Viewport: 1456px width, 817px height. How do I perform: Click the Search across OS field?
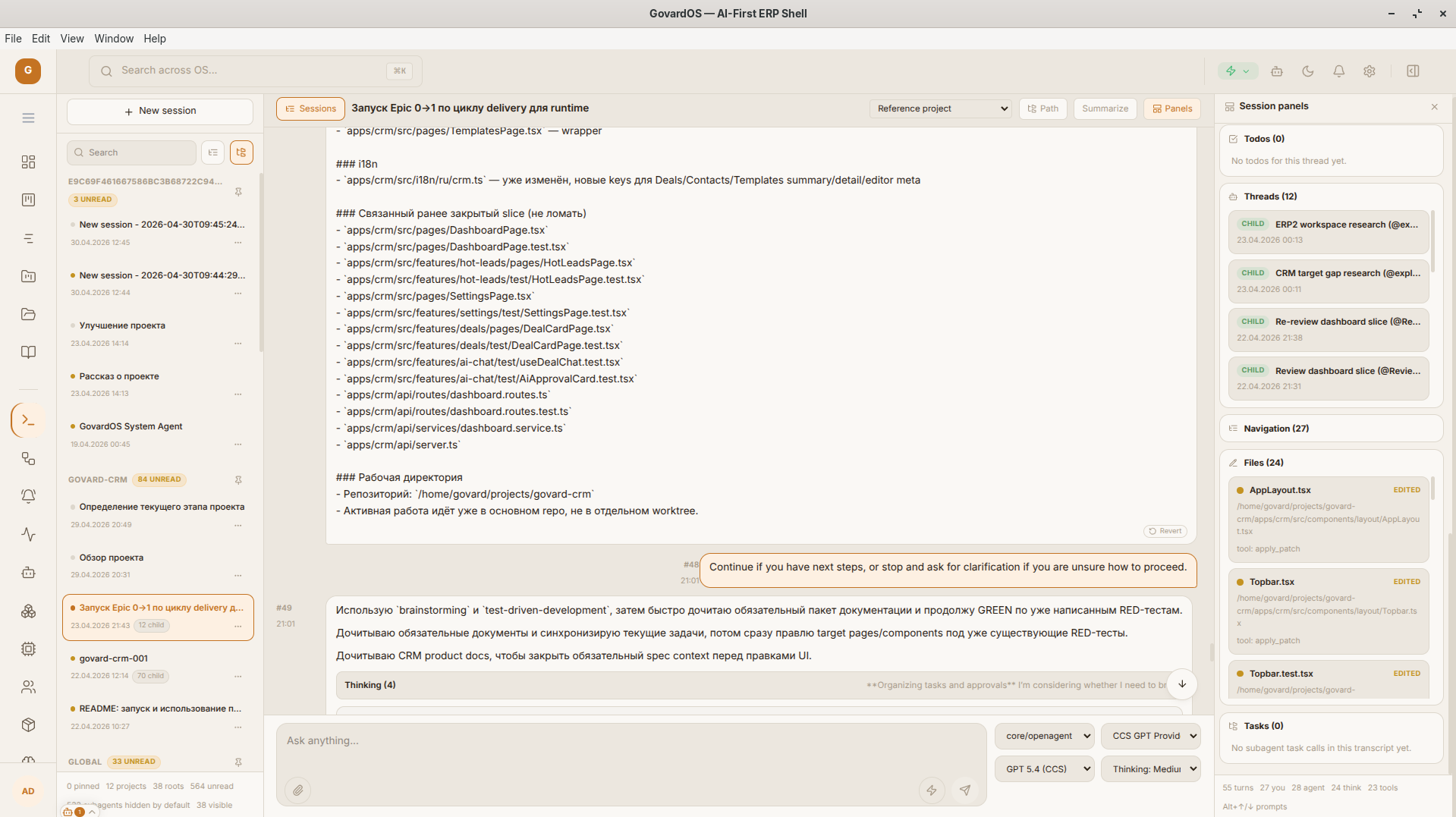point(256,71)
